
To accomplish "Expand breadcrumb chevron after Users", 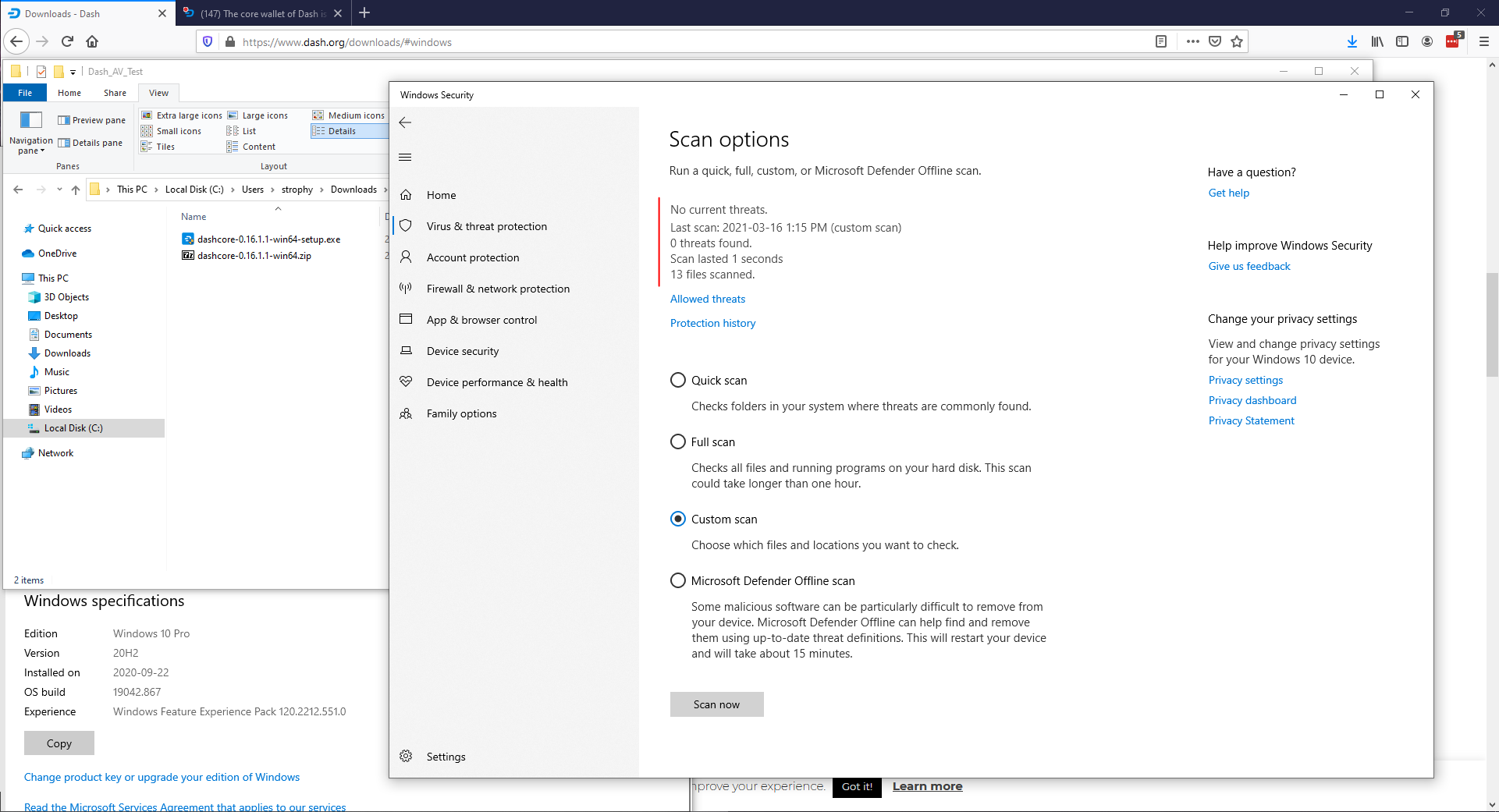I will click(272, 190).
